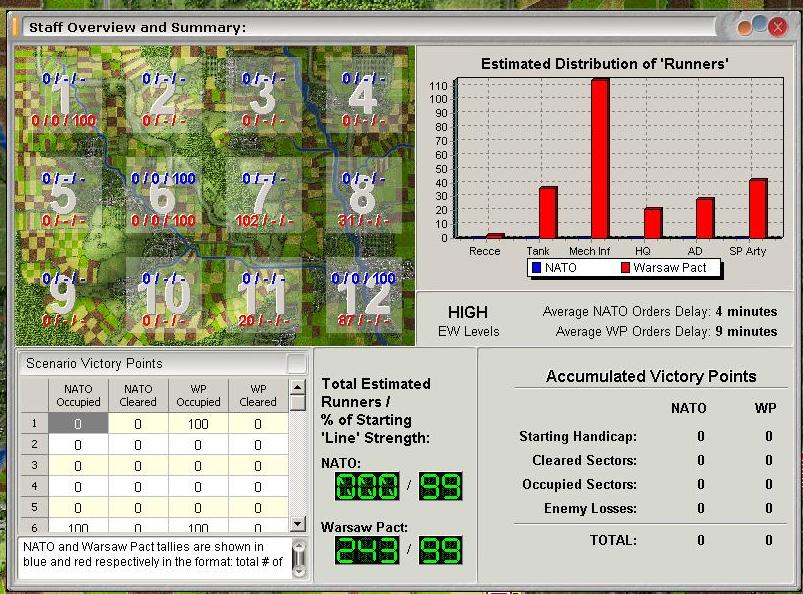Click the WP Occupied cell showing 100 in row 1

(x=198, y=423)
